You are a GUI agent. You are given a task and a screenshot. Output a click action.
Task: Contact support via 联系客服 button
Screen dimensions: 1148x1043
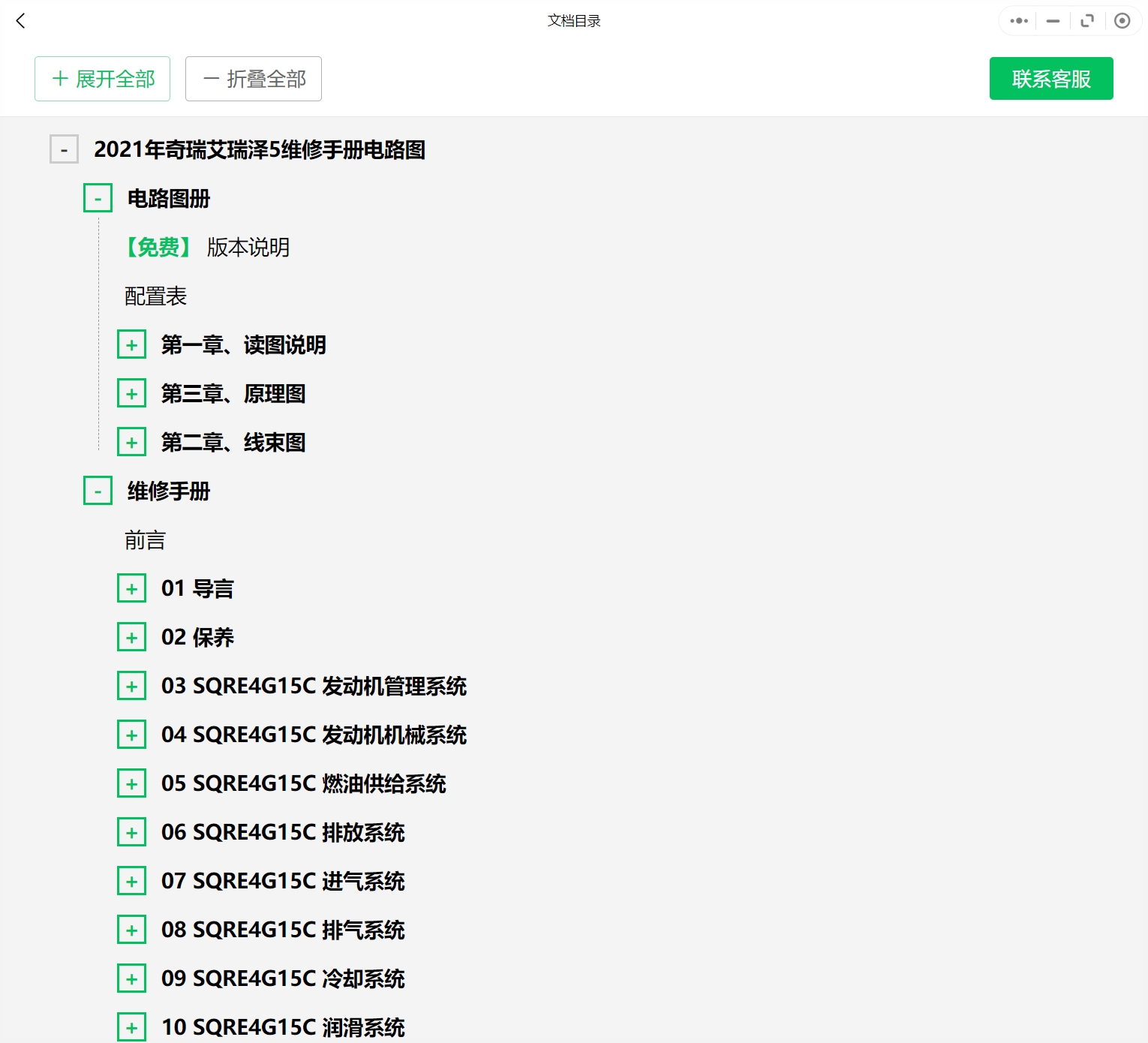tap(1050, 79)
